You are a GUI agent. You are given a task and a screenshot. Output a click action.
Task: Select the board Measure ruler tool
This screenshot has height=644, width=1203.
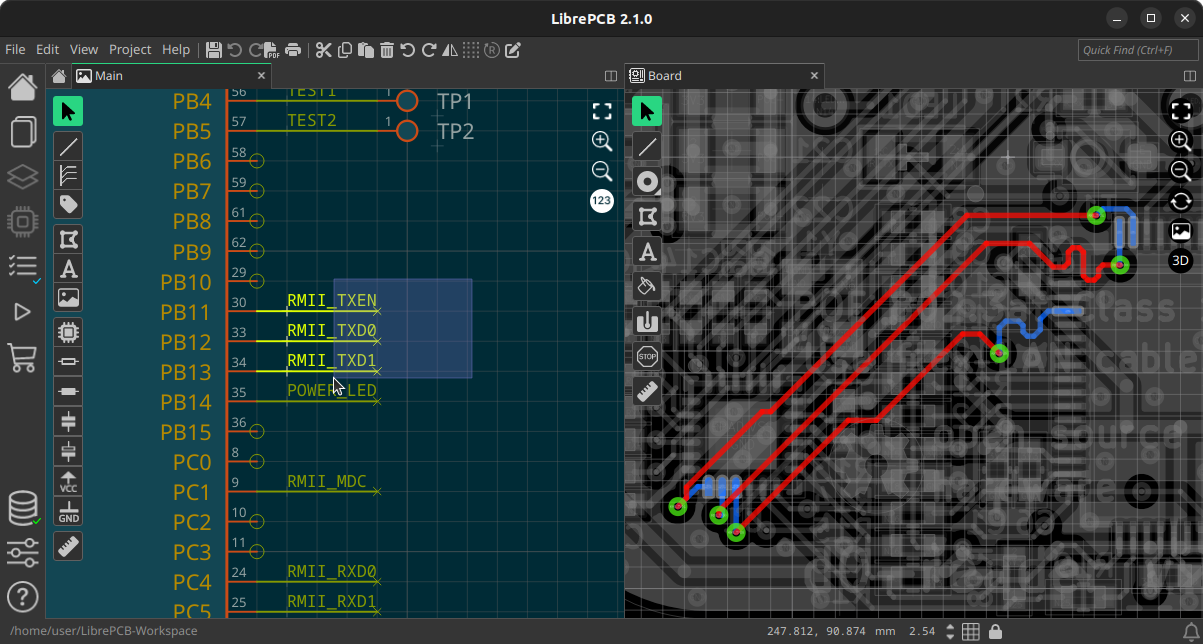(x=647, y=390)
